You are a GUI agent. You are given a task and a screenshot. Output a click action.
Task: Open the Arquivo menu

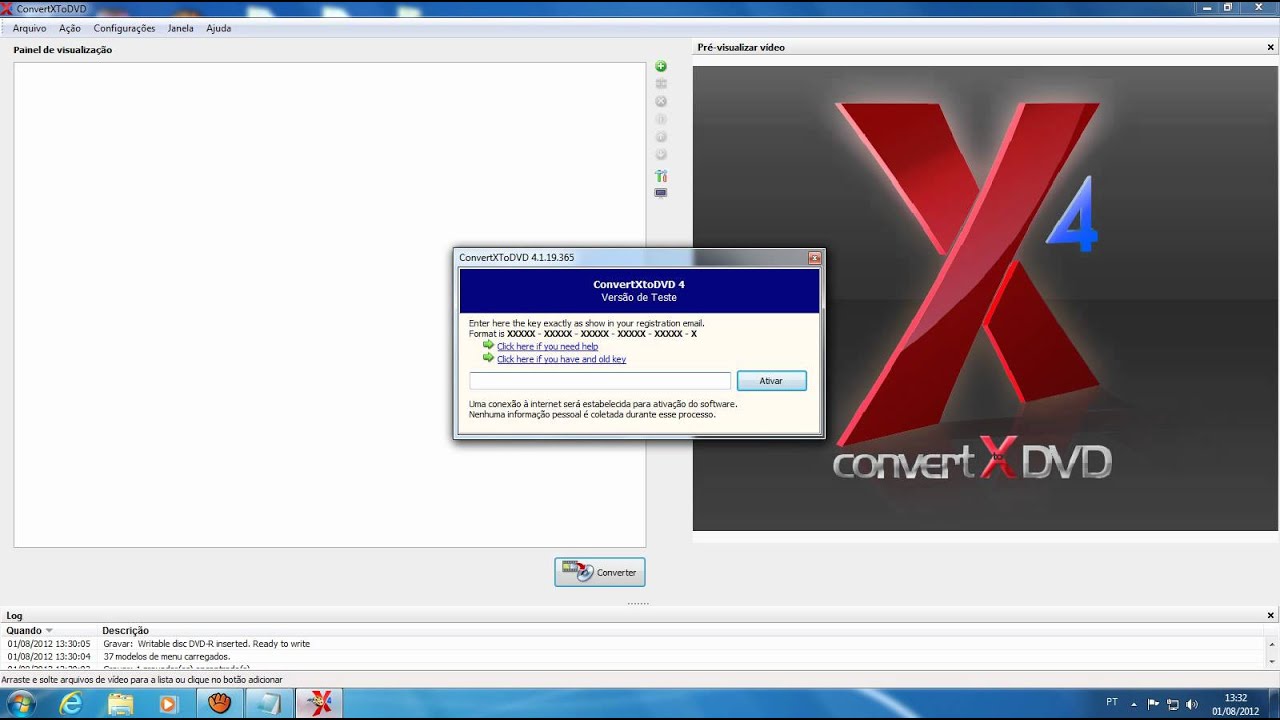point(29,28)
